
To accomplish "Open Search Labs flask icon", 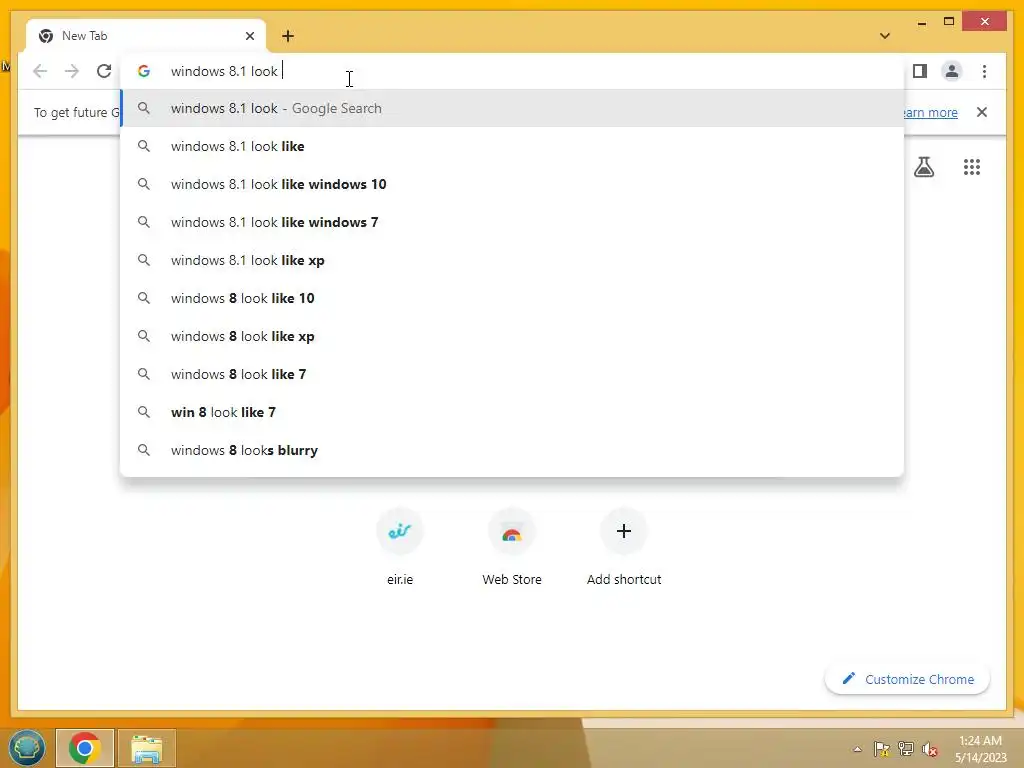I will (x=923, y=167).
